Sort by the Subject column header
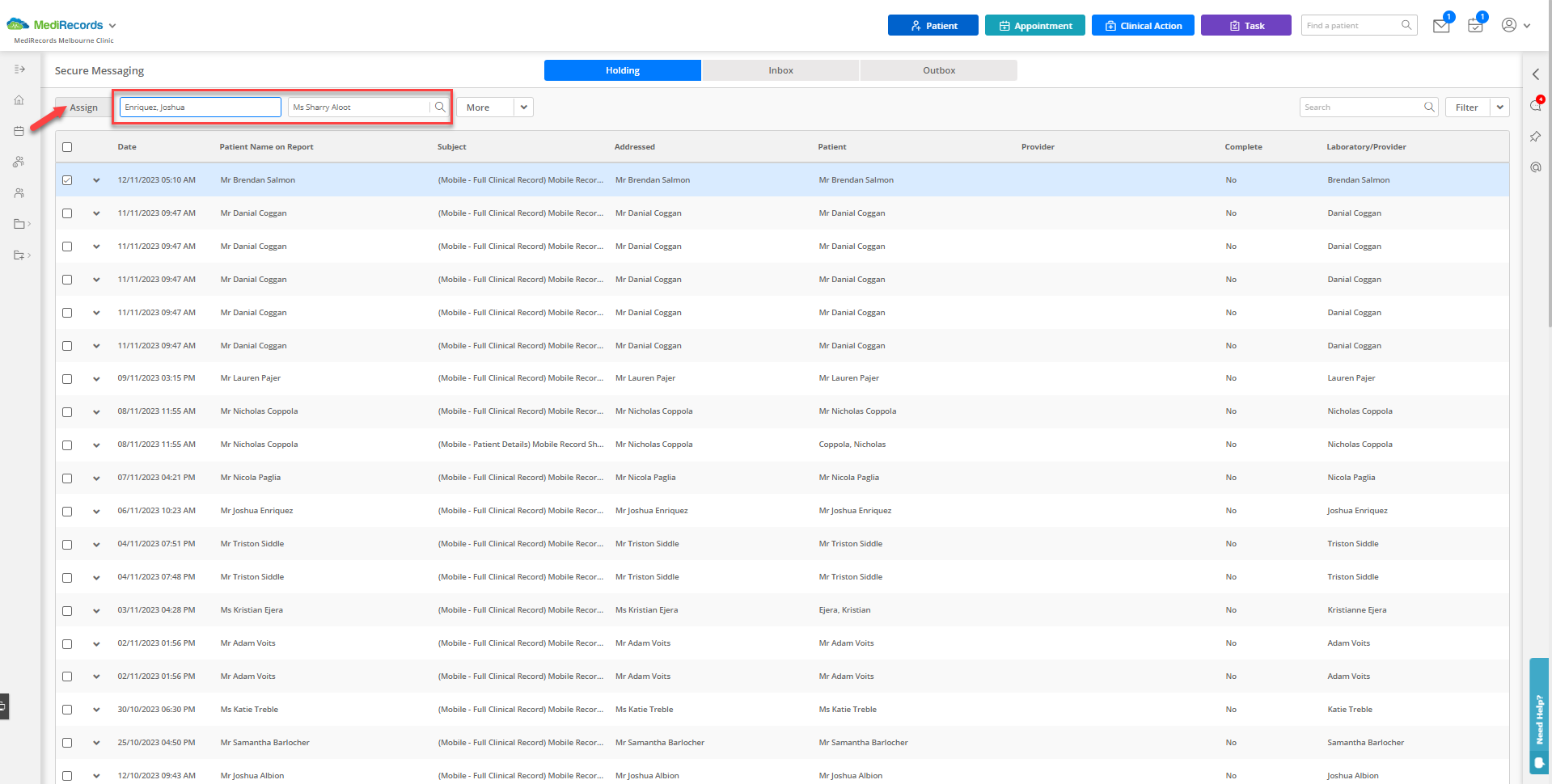 tap(451, 147)
